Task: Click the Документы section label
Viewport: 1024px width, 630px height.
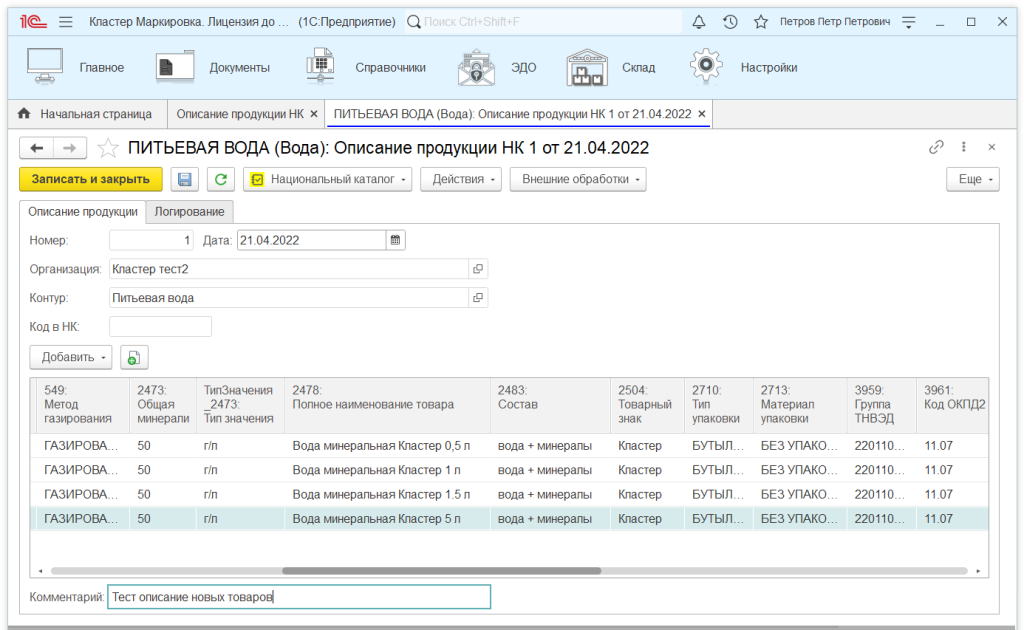Action: coord(240,67)
